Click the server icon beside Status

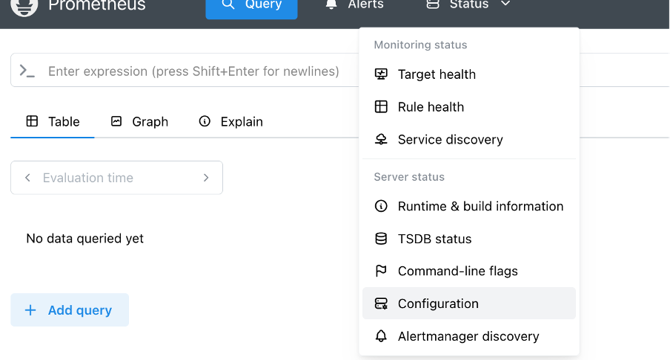(433, 4)
